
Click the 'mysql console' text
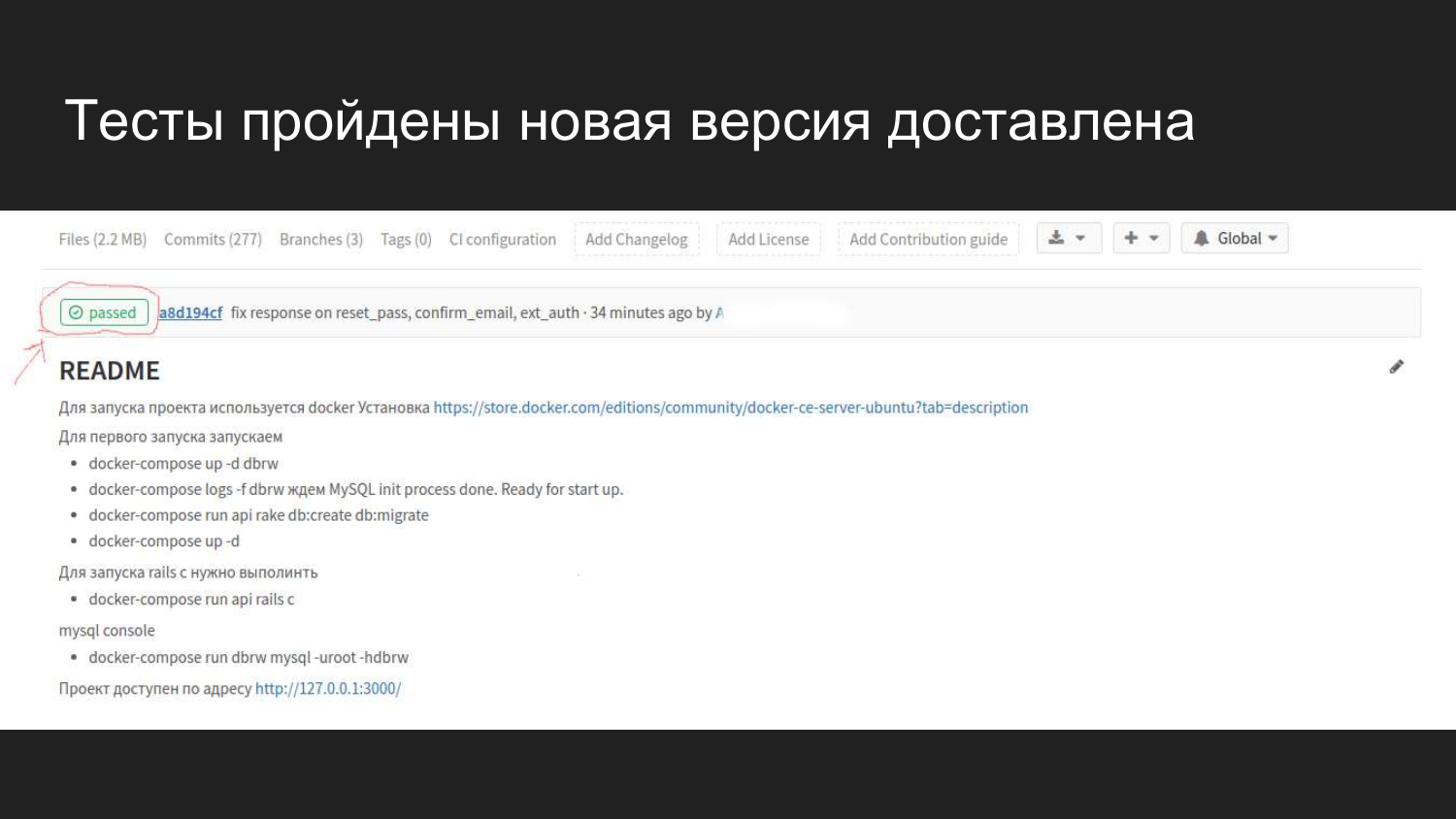107,631
